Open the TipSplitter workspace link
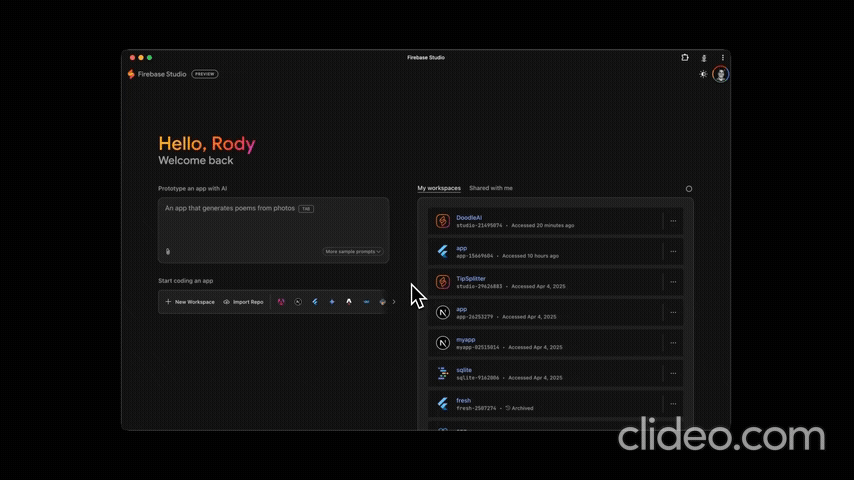The image size is (854, 480). 471,278
